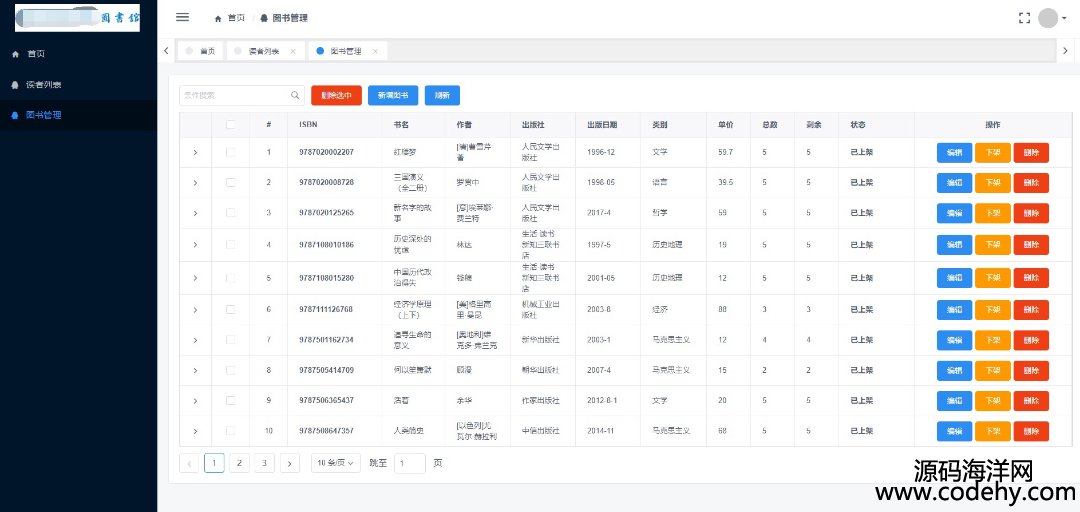1080x512 pixels.
Task: Click the search magnifier icon
Action: [x=296, y=95]
